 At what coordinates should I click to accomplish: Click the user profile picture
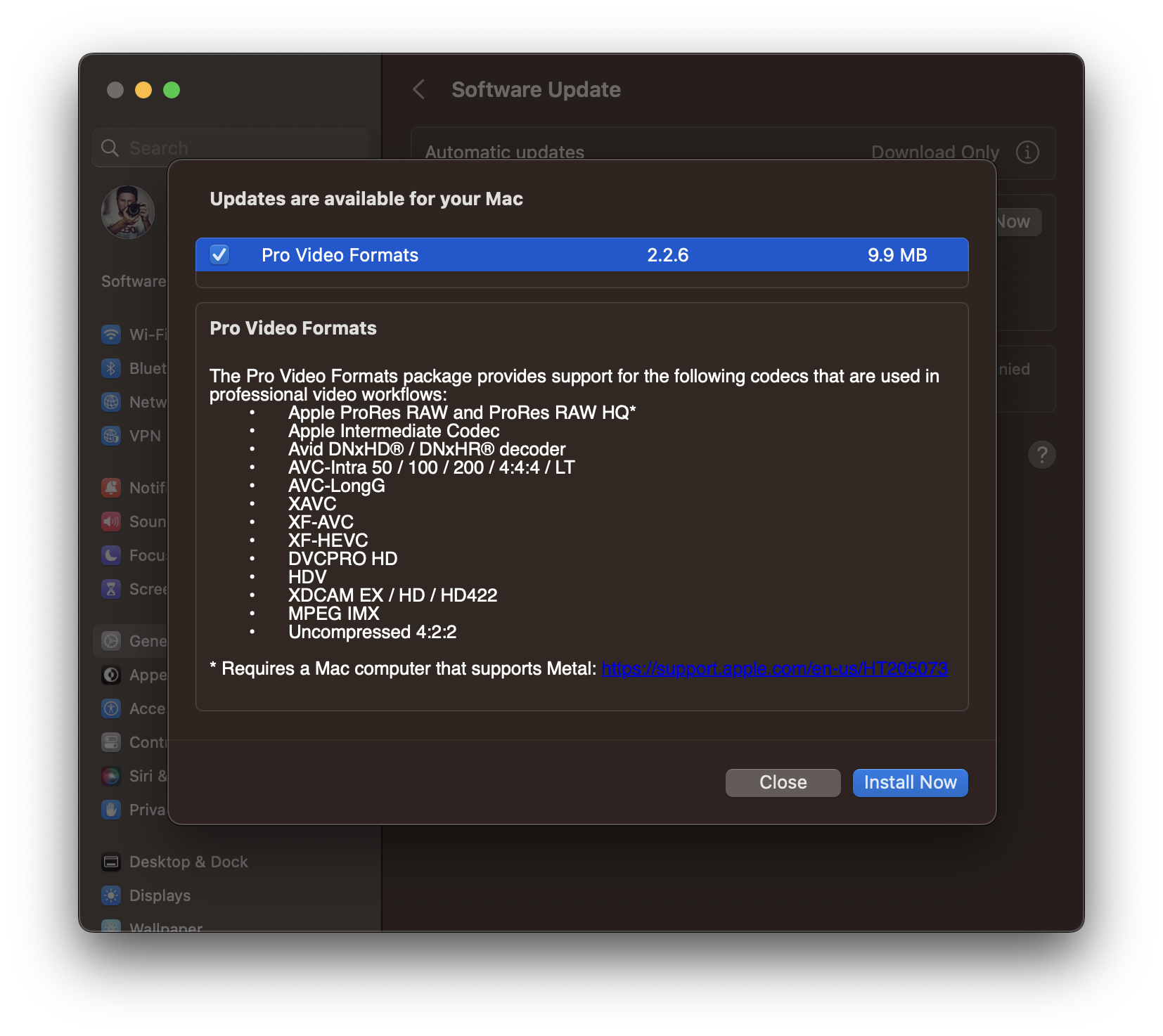128,212
